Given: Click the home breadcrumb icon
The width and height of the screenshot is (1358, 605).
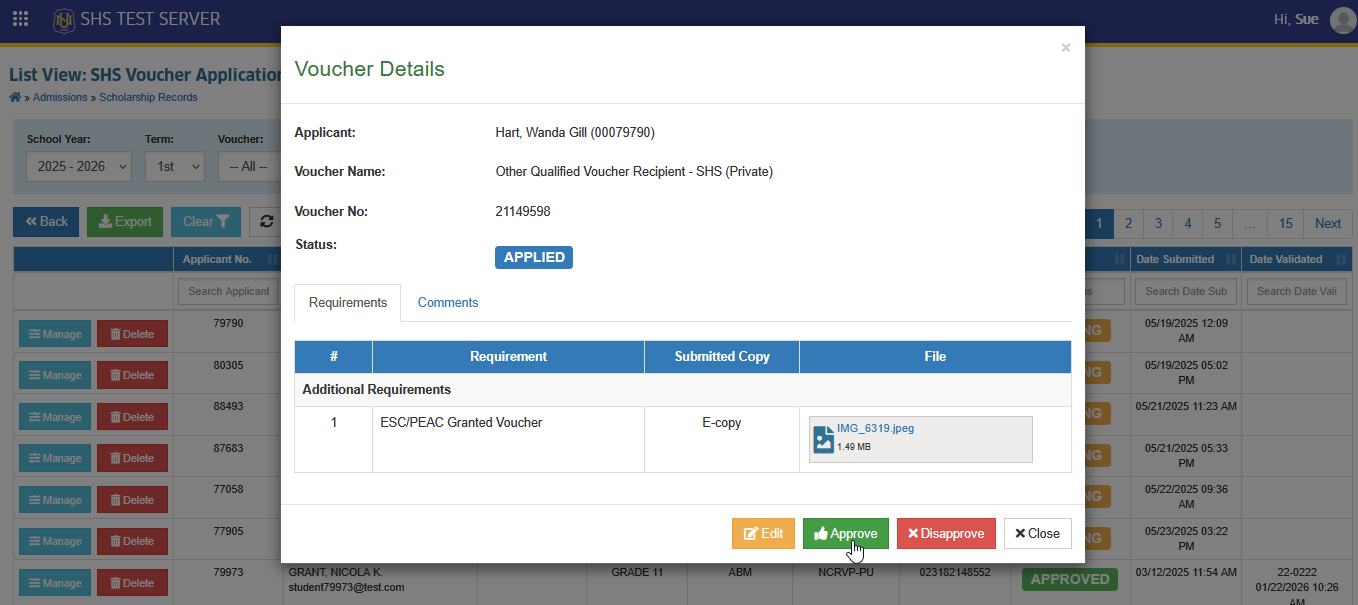Looking at the screenshot, I should tap(15, 97).
